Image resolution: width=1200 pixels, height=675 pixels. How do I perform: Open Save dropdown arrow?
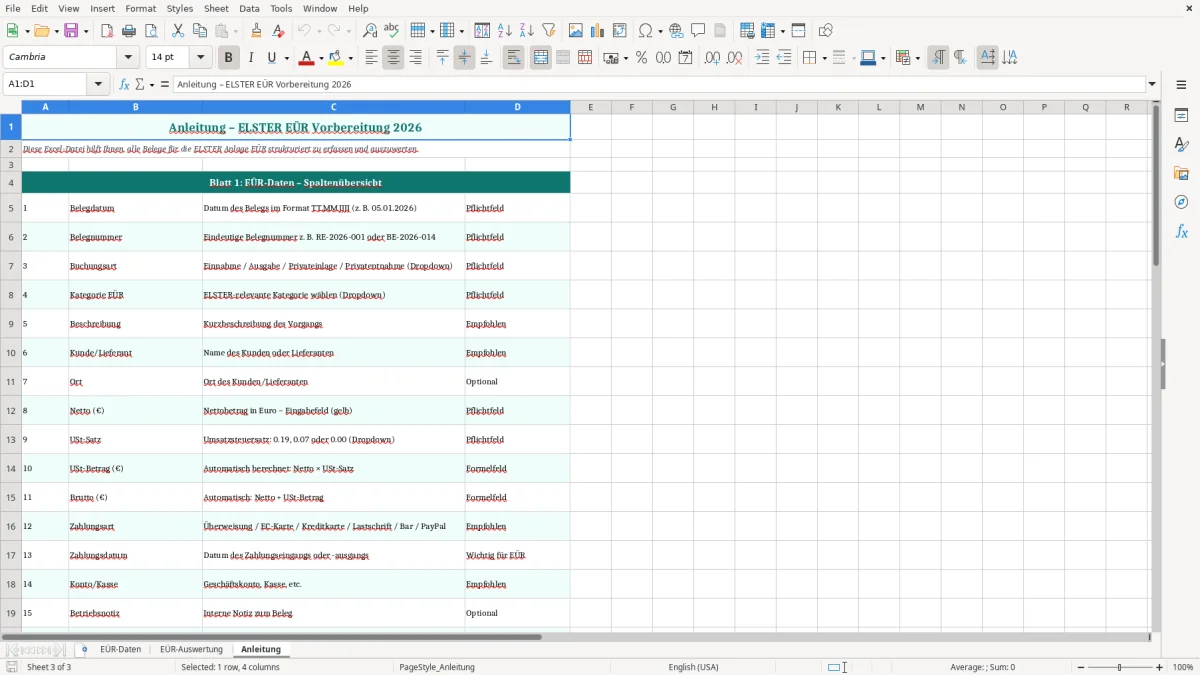pos(85,31)
